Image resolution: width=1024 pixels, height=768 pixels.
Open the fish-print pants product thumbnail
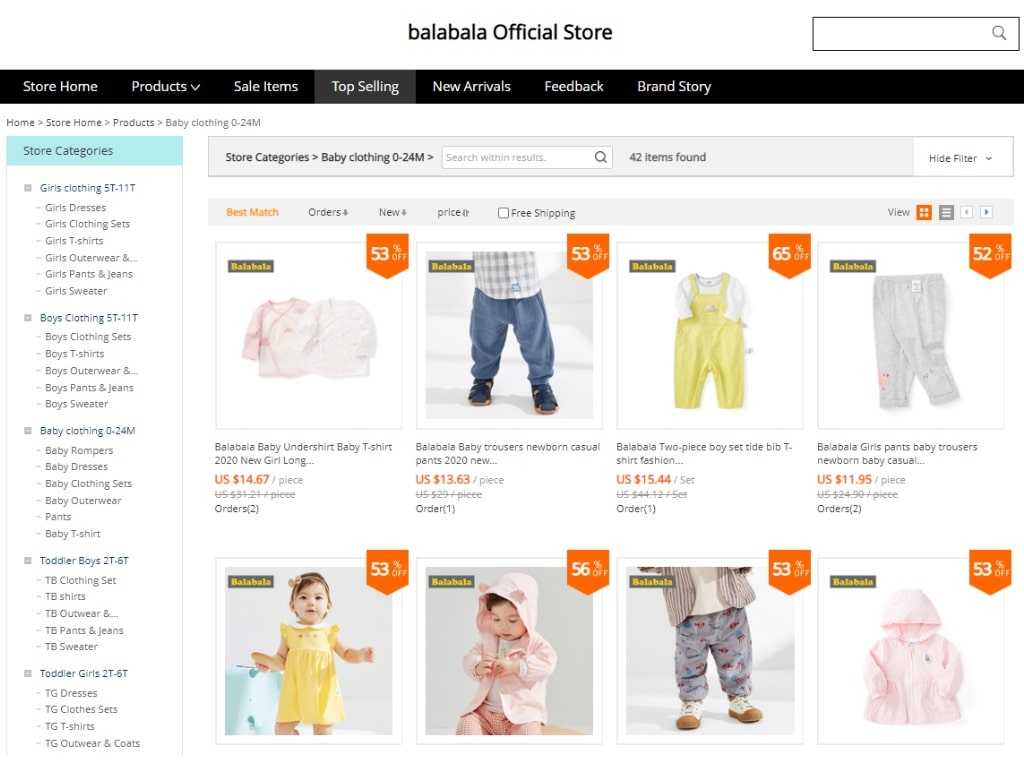pos(710,651)
